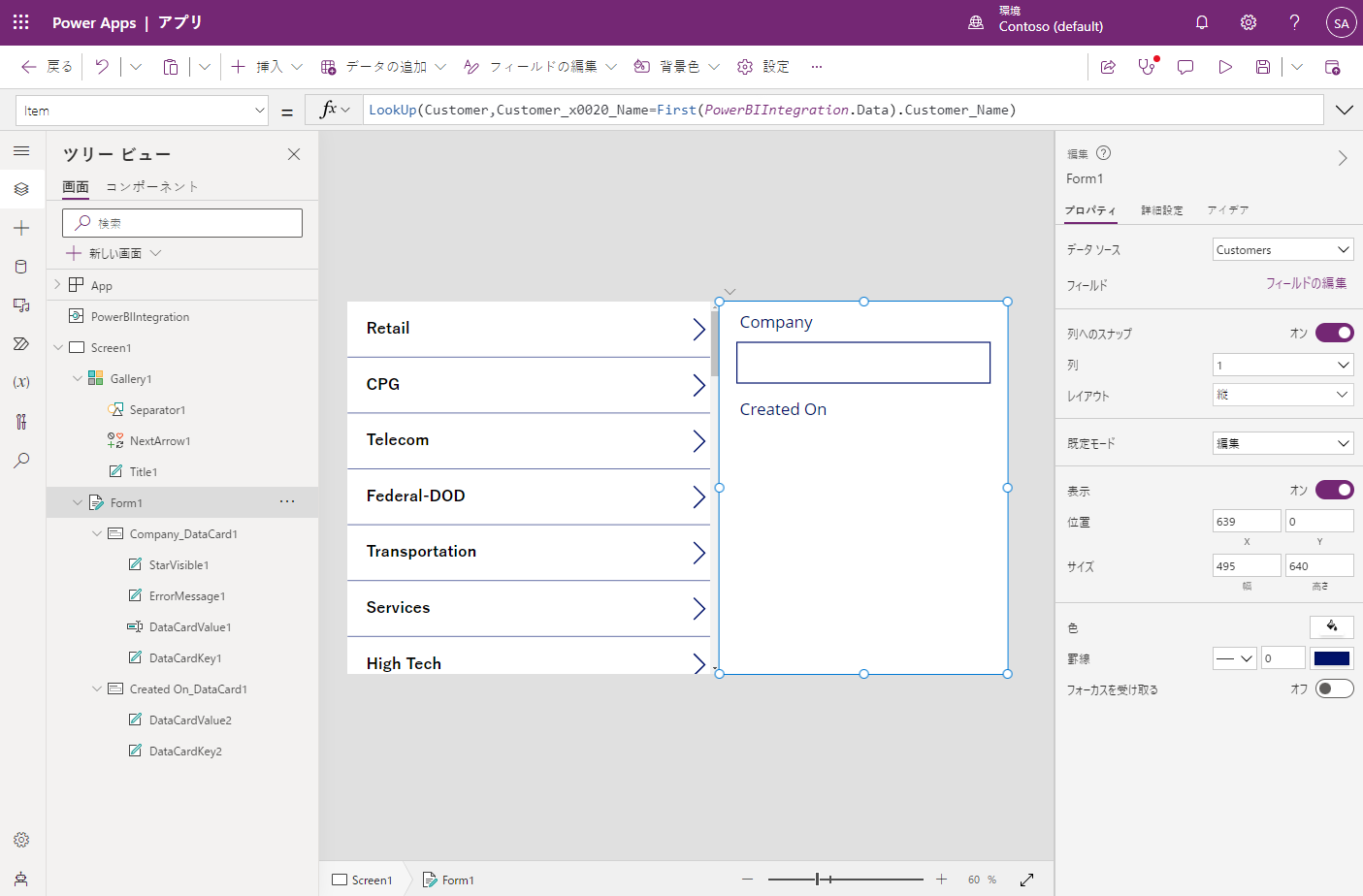The width and height of the screenshot is (1363, 896).
Task: Open Form1 more options ellipsis
Action: coord(287,501)
